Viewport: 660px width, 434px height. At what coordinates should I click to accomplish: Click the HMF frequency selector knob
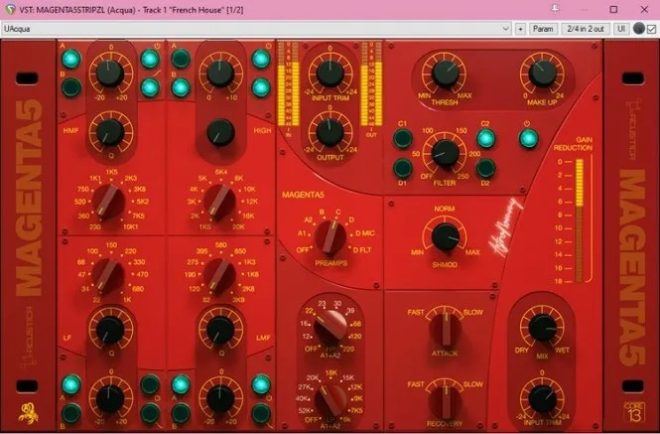(x=108, y=202)
